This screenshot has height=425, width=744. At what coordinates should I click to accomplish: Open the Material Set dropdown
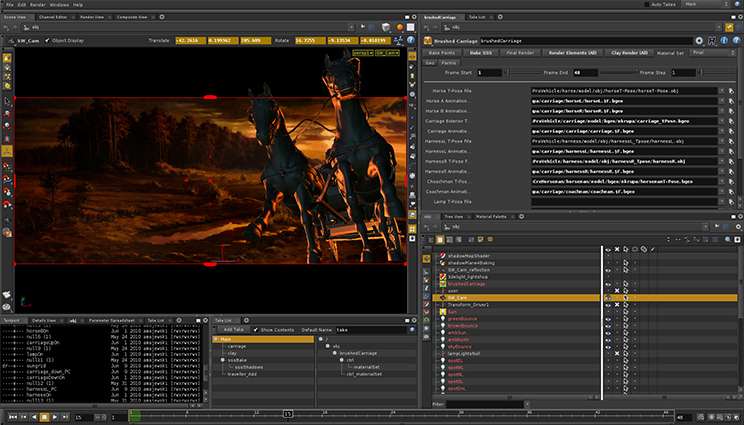coord(713,53)
